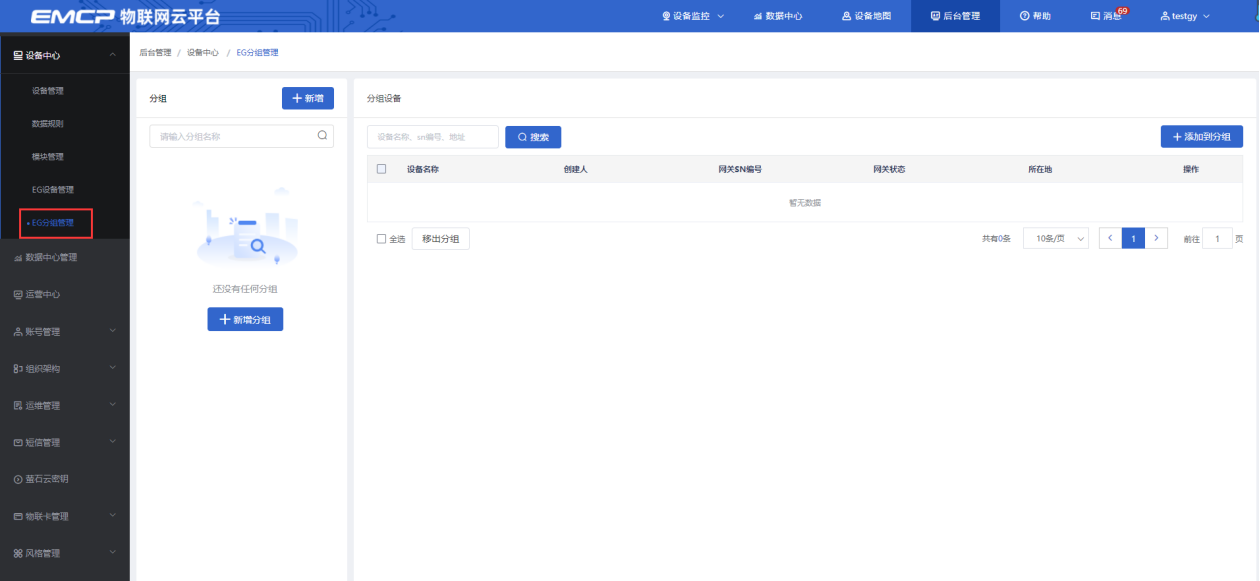Click the 网关SN编号 column header
The width and height of the screenshot is (1260, 581).
(740, 169)
